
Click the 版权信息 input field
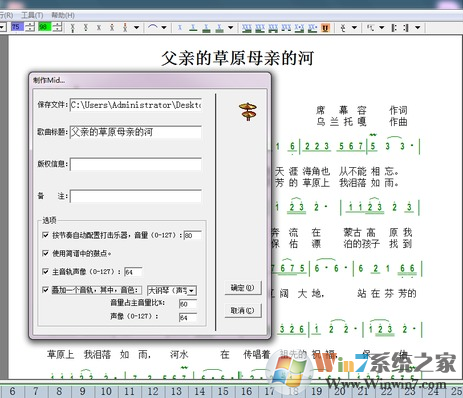point(136,164)
